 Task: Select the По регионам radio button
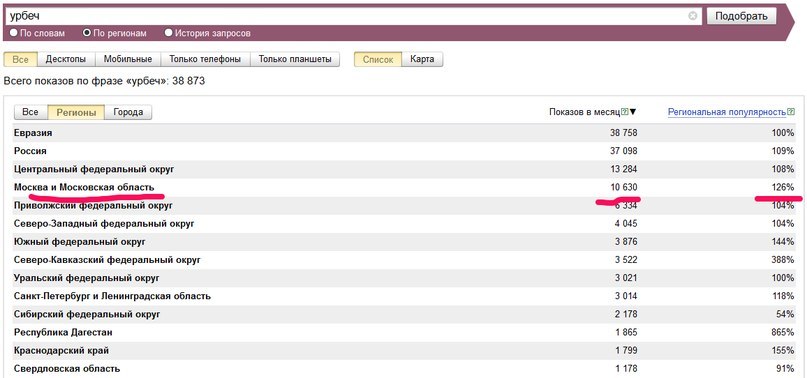click(x=87, y=33)
